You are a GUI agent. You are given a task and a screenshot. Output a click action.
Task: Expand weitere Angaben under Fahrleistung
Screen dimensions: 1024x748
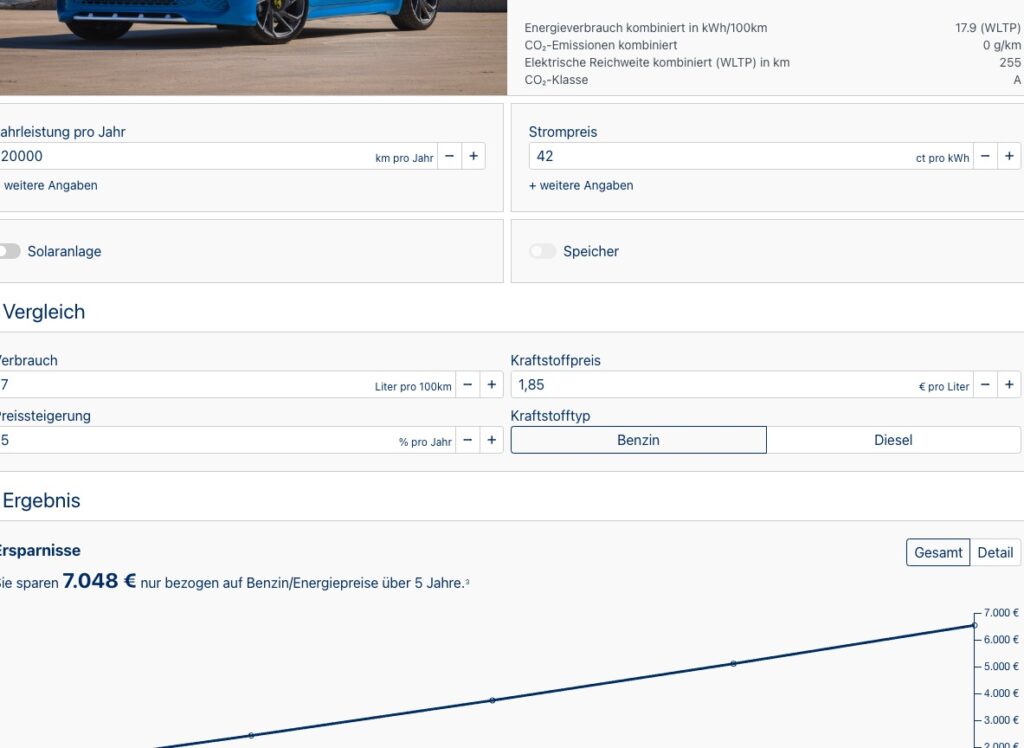pyautogui.click(x=50, y=185)
